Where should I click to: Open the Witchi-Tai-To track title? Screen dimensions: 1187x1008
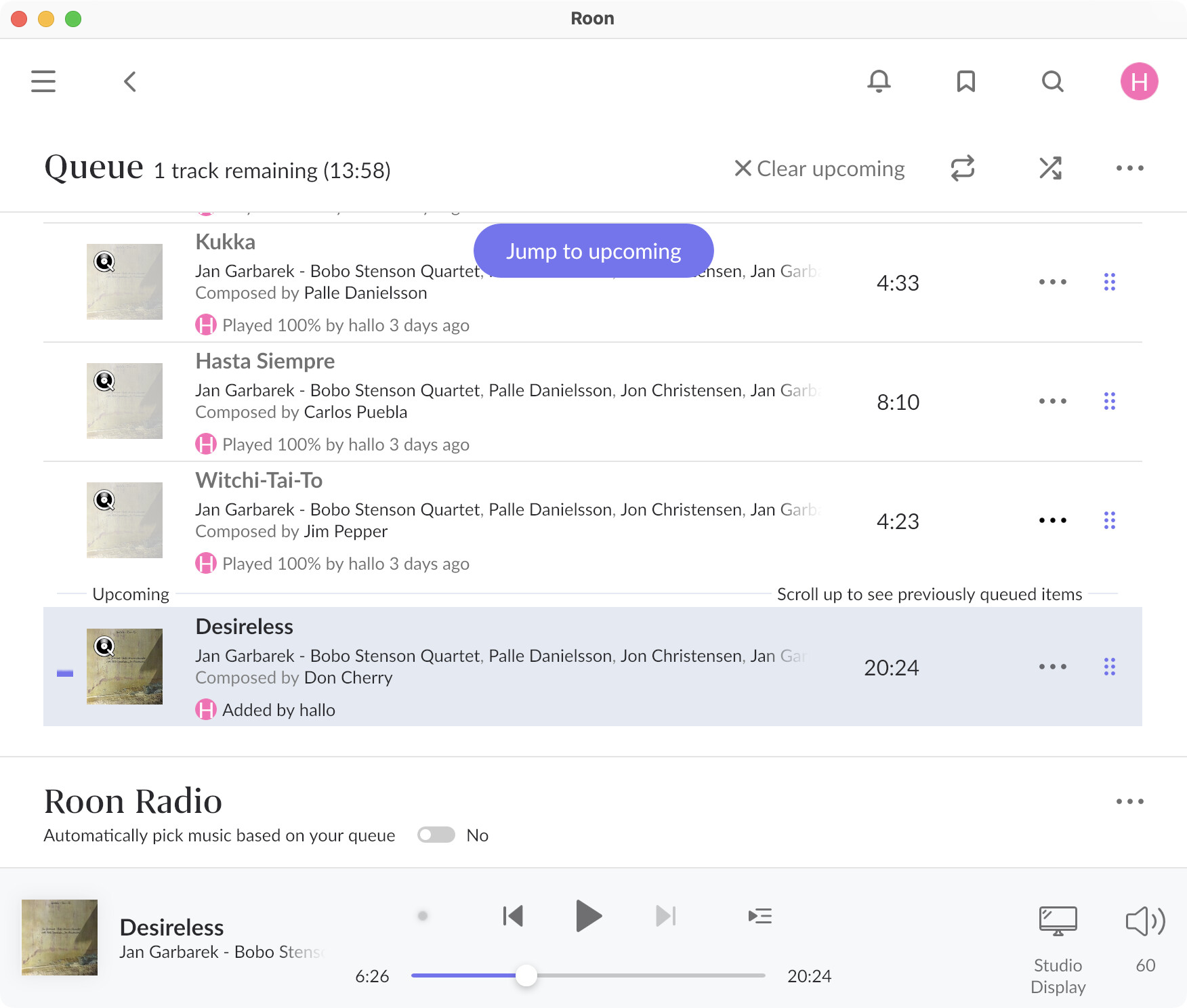pos(259,480)
